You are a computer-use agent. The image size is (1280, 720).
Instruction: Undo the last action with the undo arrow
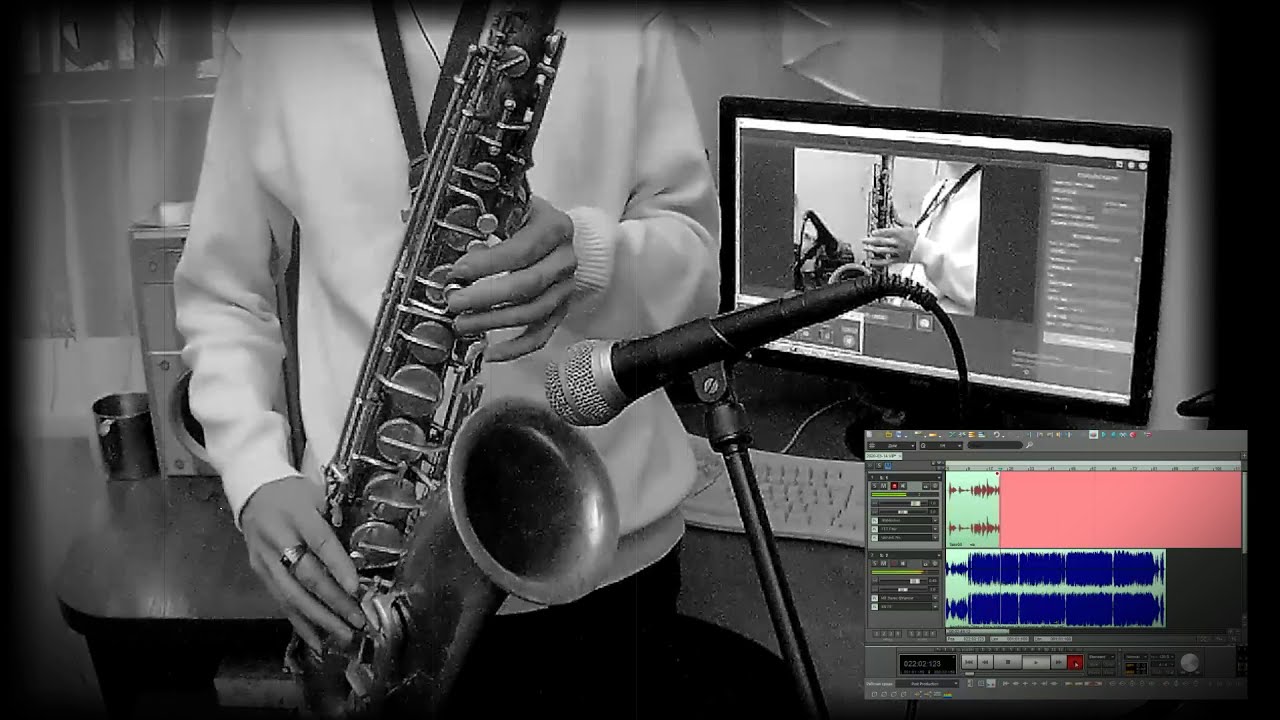(x=997, y=434)
